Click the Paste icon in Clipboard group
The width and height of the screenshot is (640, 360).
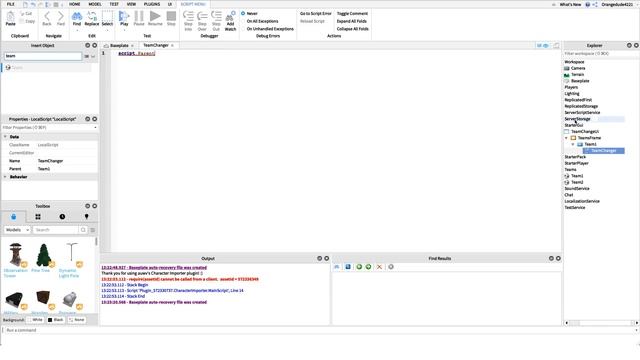[10, 18]
